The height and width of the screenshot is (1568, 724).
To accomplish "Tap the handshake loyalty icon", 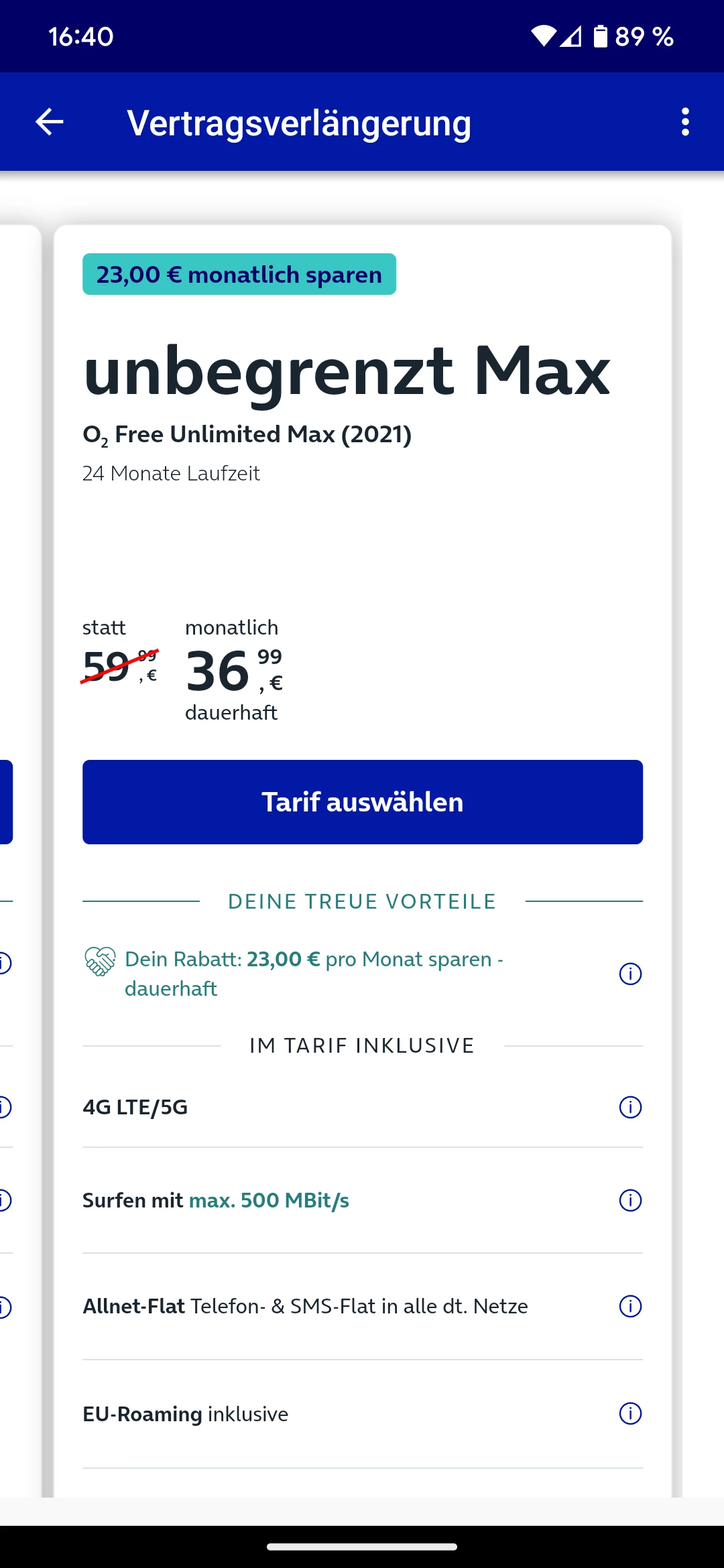I will [100, 962].
